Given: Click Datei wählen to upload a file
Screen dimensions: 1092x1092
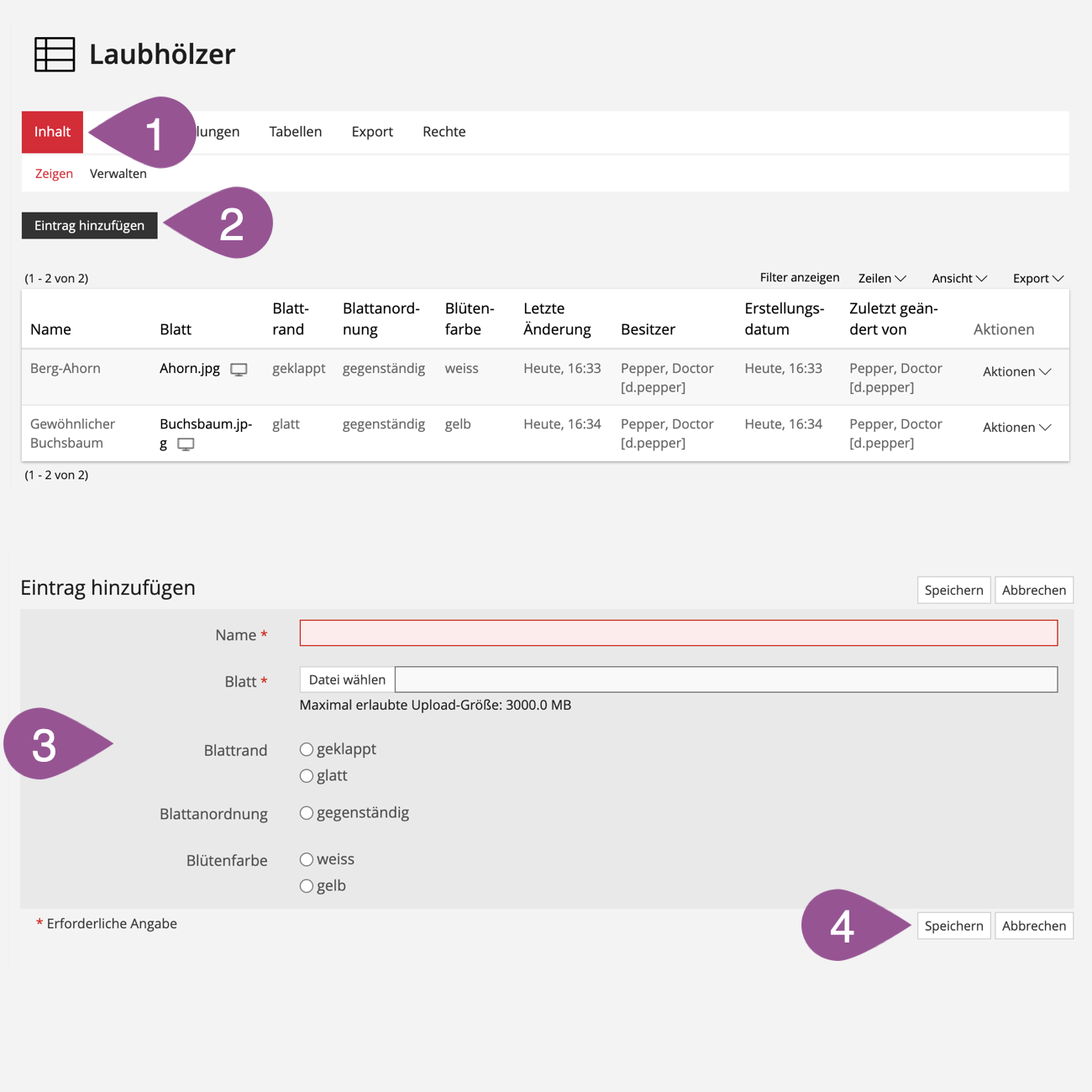Looking at the screenshot, I should click(347, 680).
